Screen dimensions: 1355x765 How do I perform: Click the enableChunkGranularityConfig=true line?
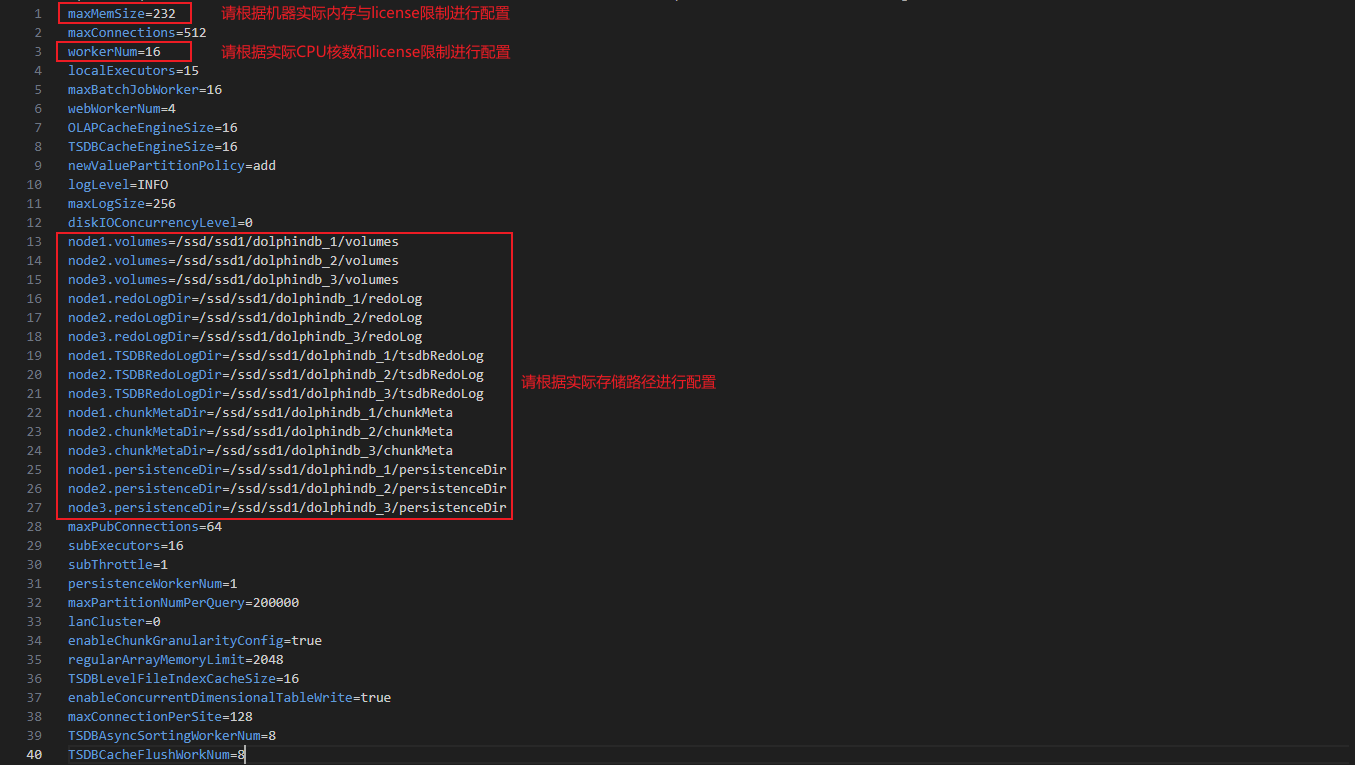coord(195,641)
